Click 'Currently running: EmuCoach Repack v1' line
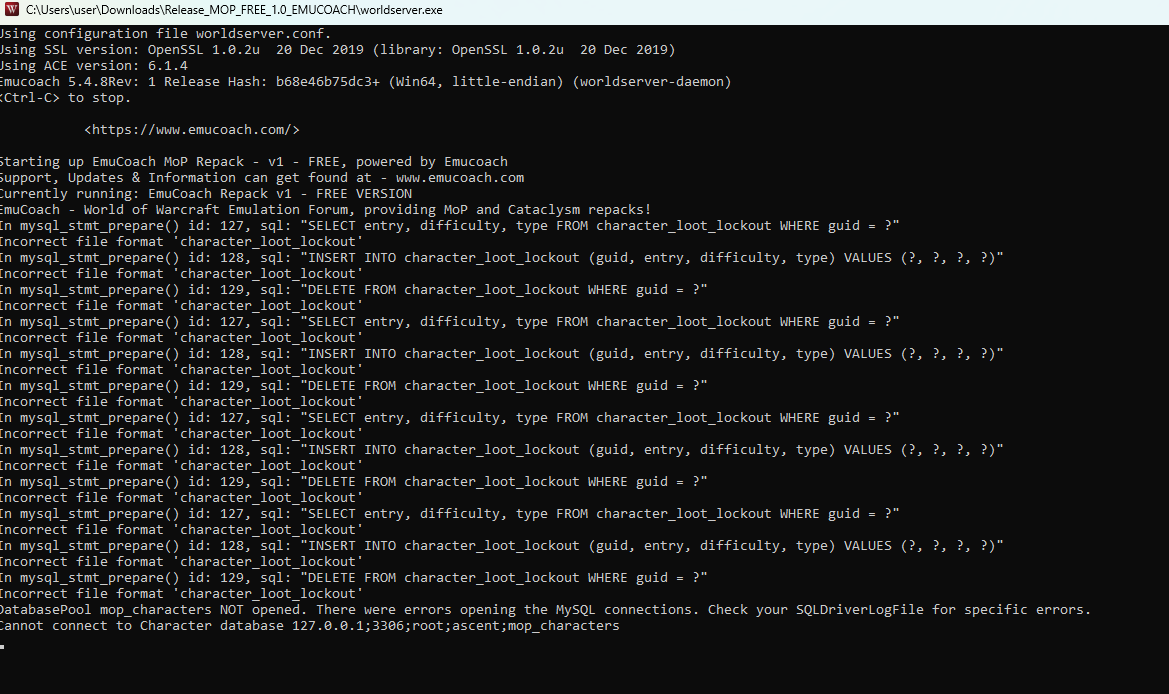Image resolution: width=1169 pixels, height=694 pixels. (206, 194)
